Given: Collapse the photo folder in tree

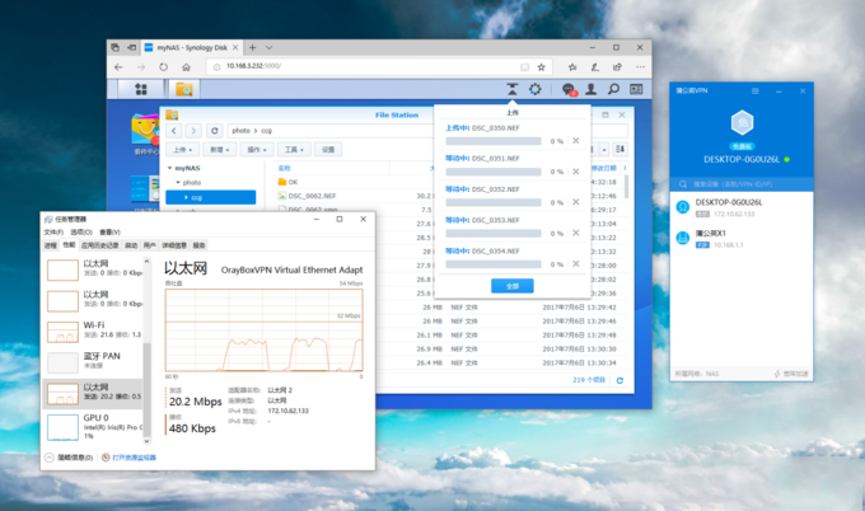Looking at the screenshot, I should tap(178, 182).
